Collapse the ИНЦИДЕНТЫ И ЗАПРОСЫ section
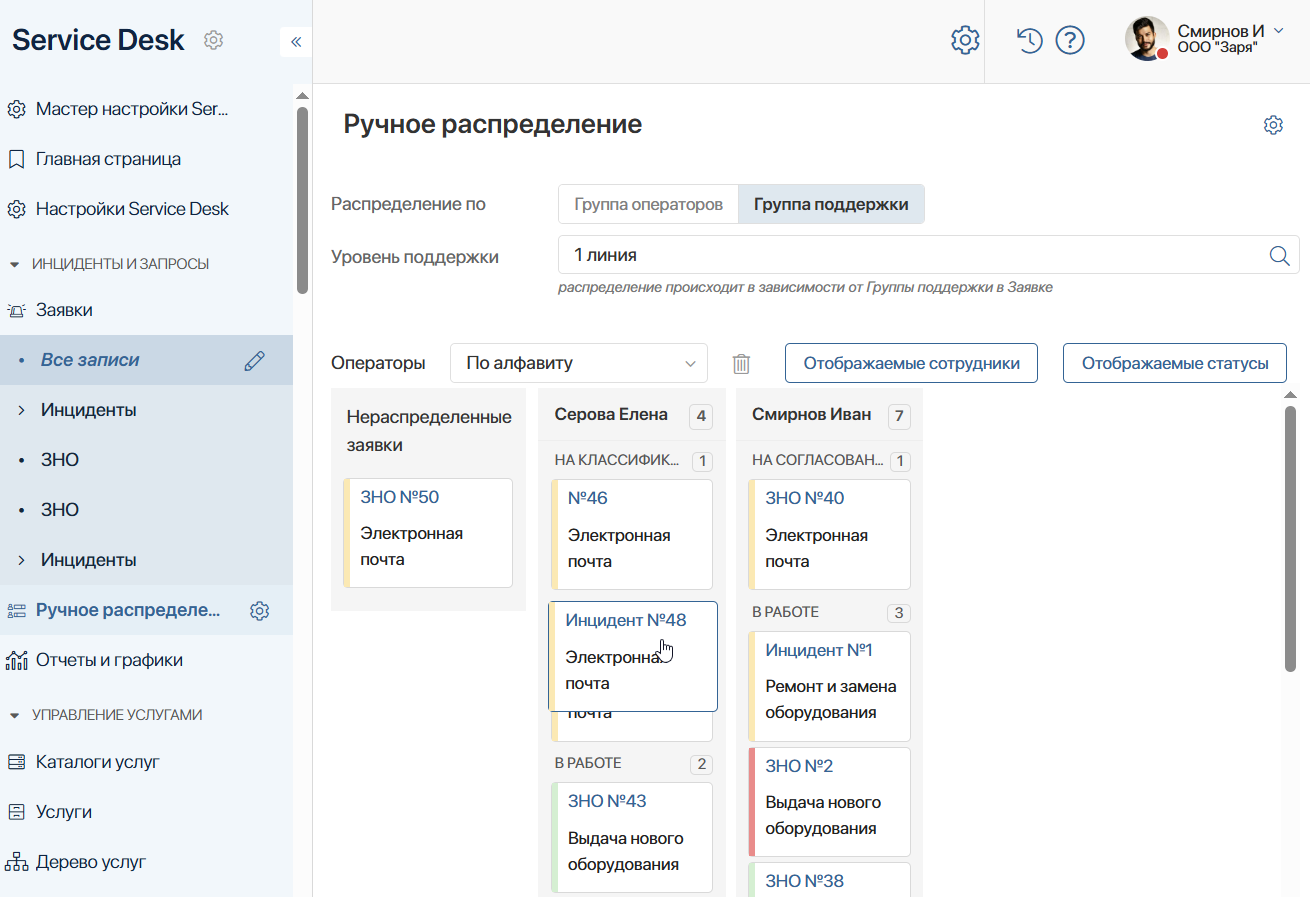1310x897 pixels. pyautogui.click(x=14, y=264)
